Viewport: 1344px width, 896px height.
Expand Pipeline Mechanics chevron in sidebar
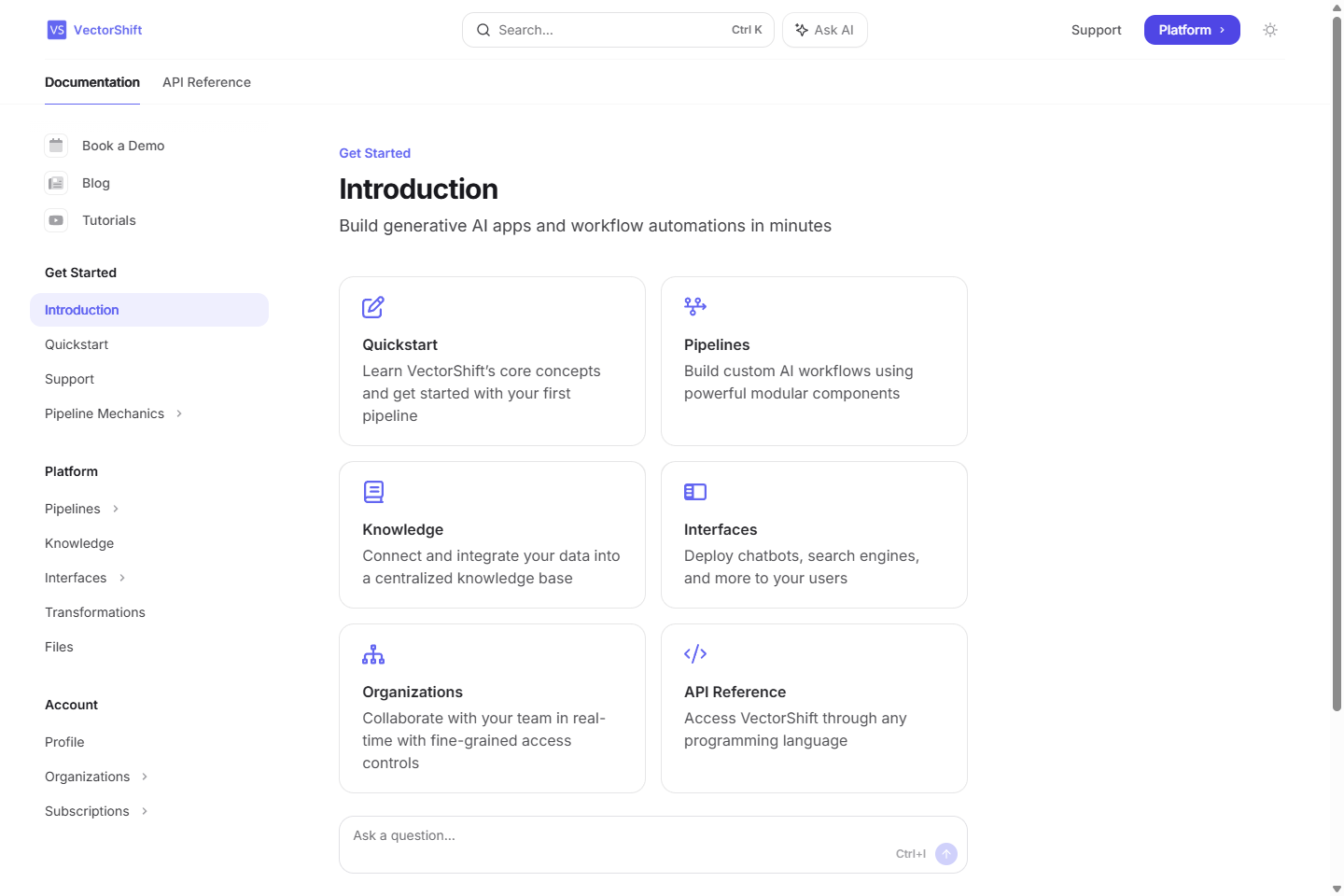179,413
